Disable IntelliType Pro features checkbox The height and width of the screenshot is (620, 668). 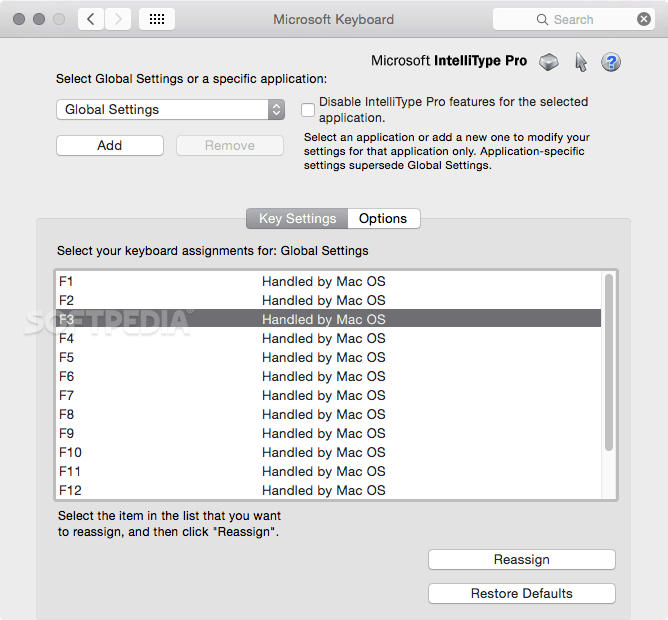tap(308, 110)
